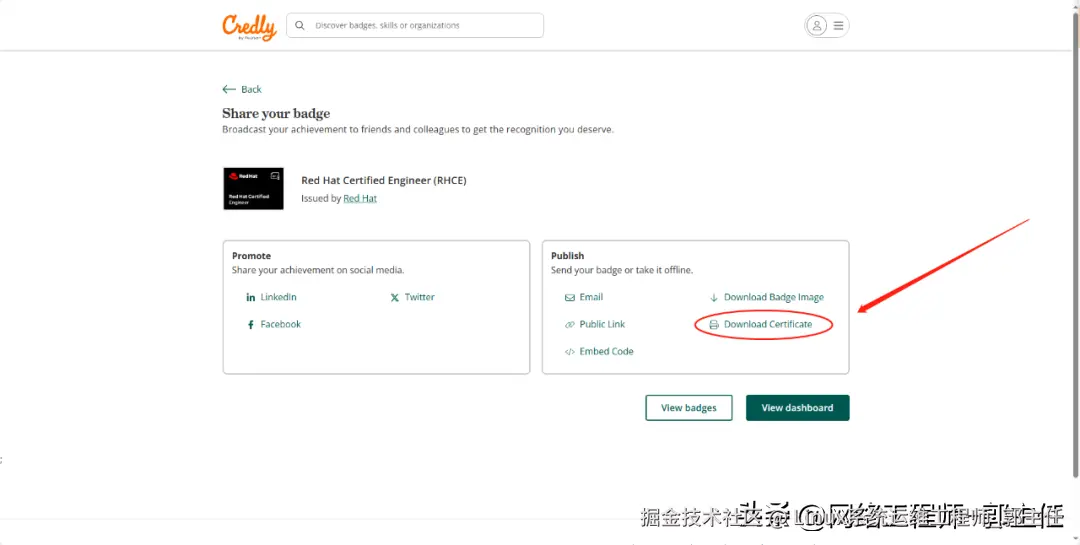Open the user profile avatar icon
The width and height of the screenshot is (1080, 545).
(816, 25)
